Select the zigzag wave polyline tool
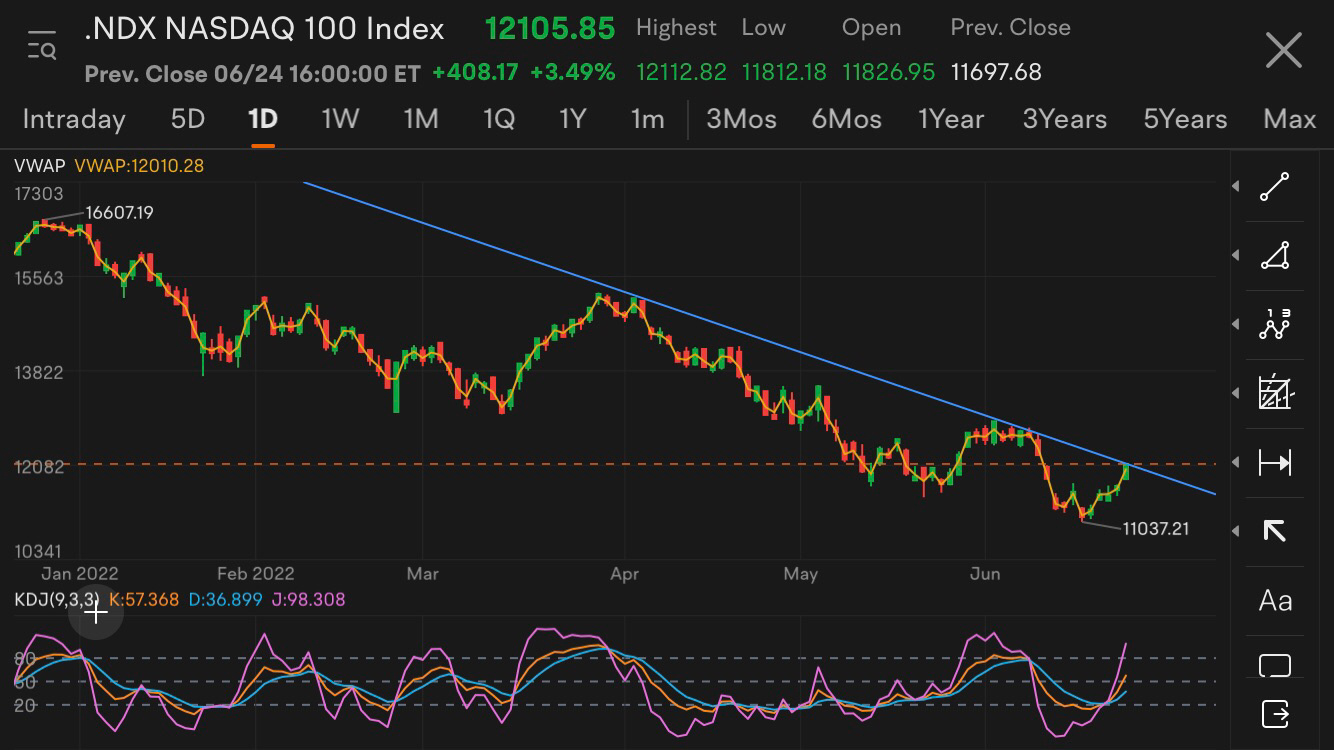This screenshot has height=750, width=1334. tap(1275, 325)
